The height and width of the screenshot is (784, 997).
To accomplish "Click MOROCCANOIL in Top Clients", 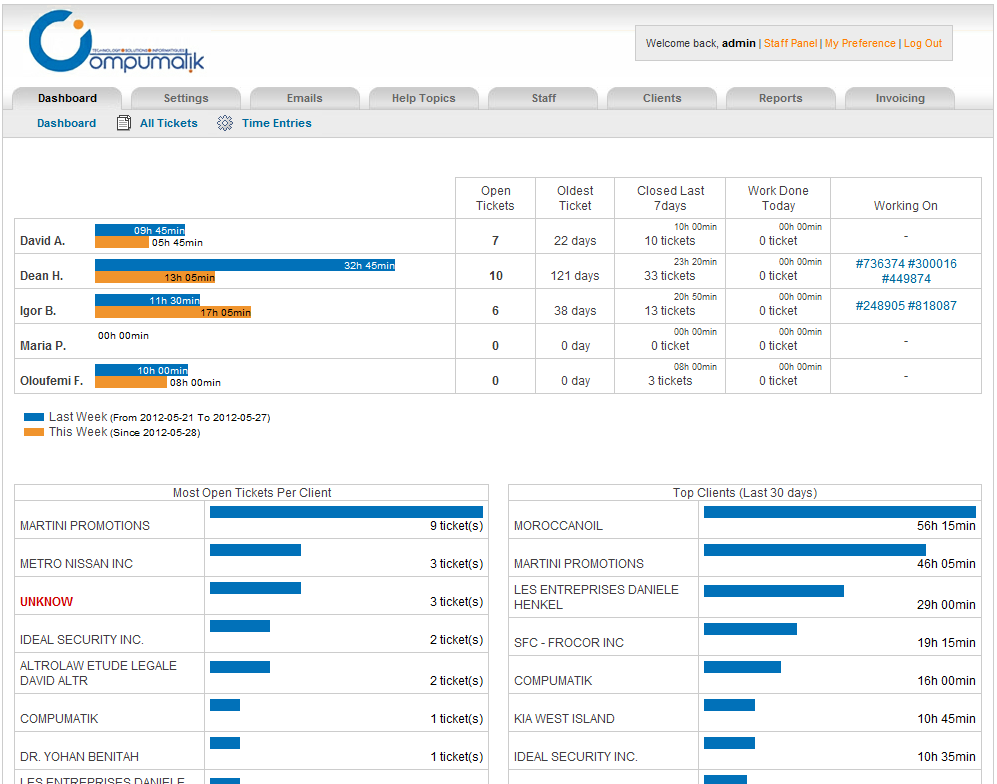I will tap(558, 526).
